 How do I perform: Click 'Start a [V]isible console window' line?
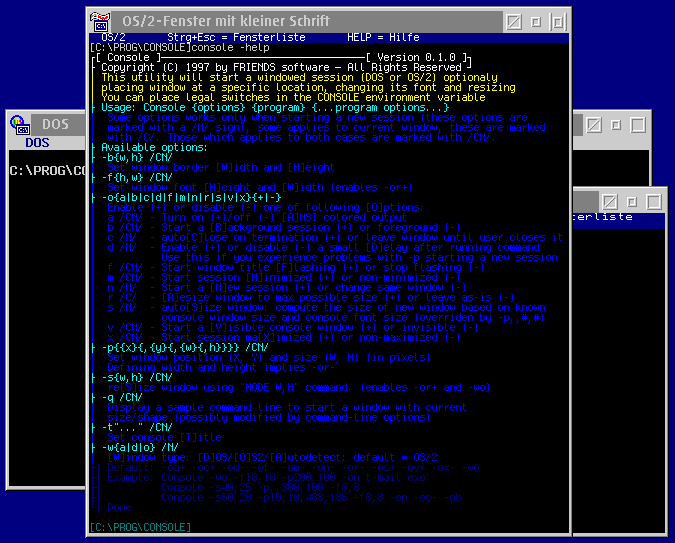click(293, 328)
